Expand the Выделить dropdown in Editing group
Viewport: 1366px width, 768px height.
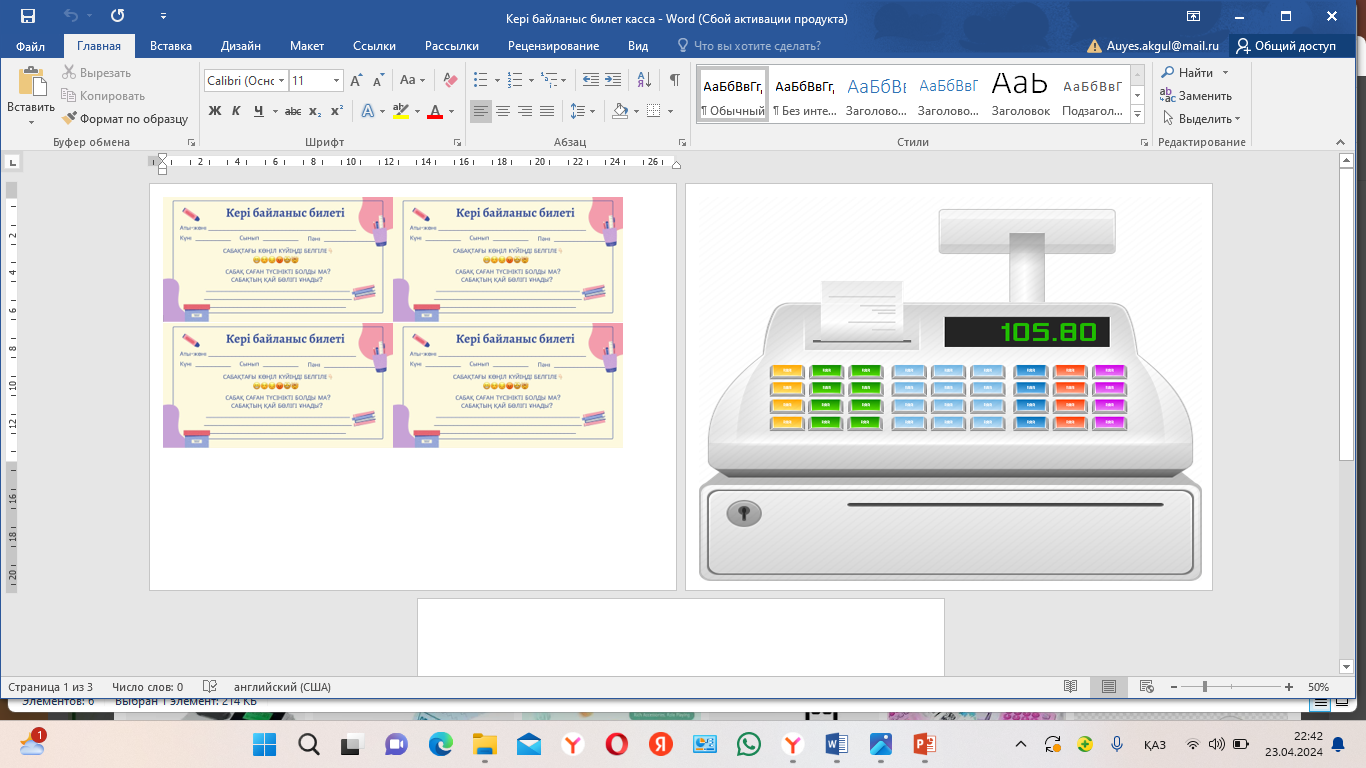click(1204, 118)
